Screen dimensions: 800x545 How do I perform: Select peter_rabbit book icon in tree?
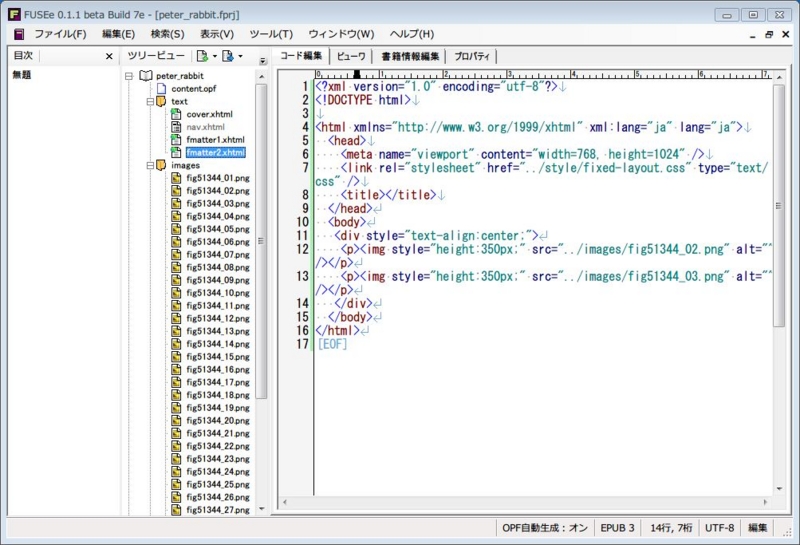click(x=146, y=76)
